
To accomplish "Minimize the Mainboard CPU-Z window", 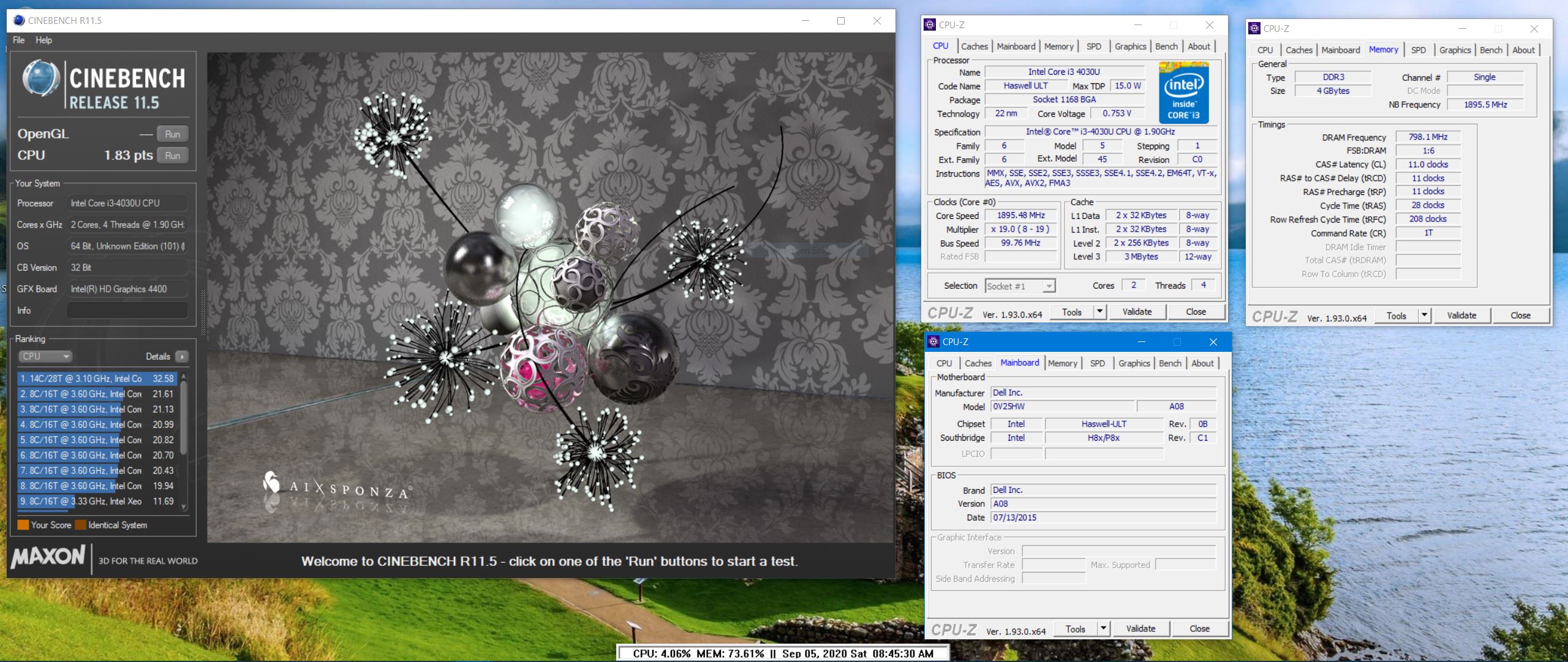I will 1142,342.
